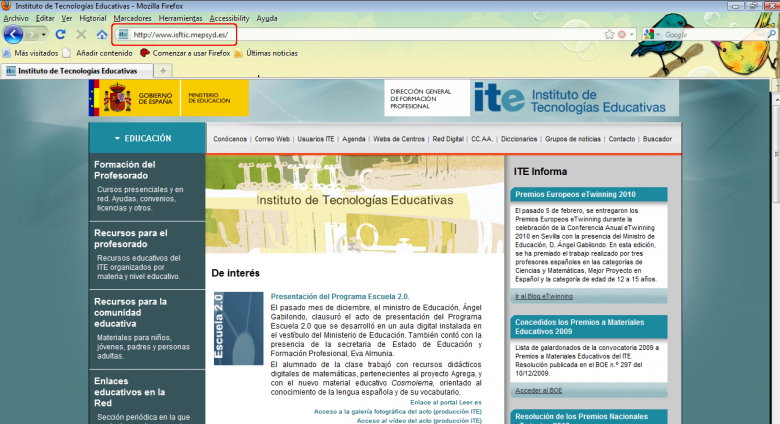The width and height of the screenshot is (780, 424).
Task: Follow Enlace al portal Leer.es
Action: click(446, 402)
